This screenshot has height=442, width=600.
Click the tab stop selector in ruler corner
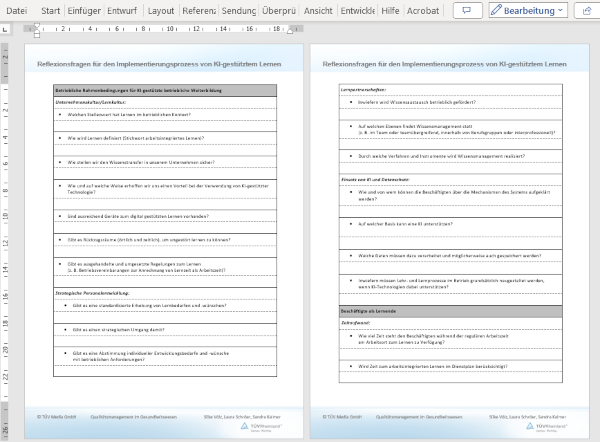tap(6, 30)
